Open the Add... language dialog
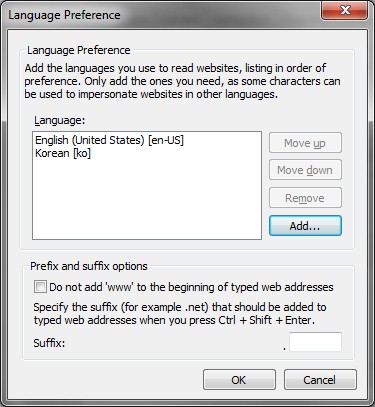The height and width of the screenshot is (407, 375). coord(305,226)
